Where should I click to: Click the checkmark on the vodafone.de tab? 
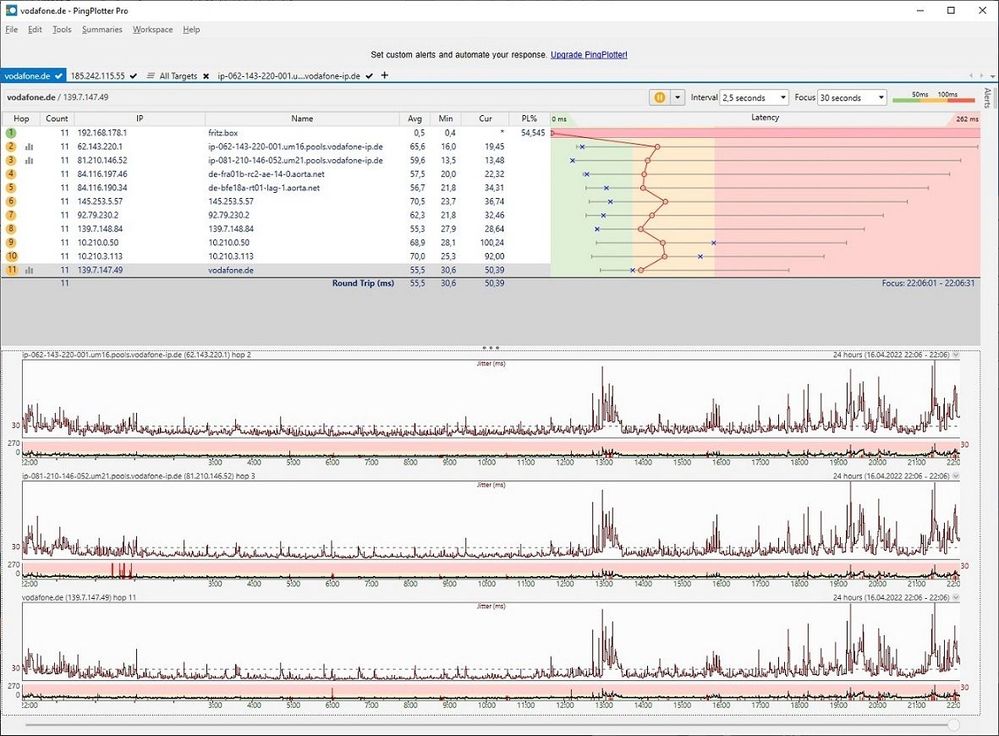click(59, 76)
